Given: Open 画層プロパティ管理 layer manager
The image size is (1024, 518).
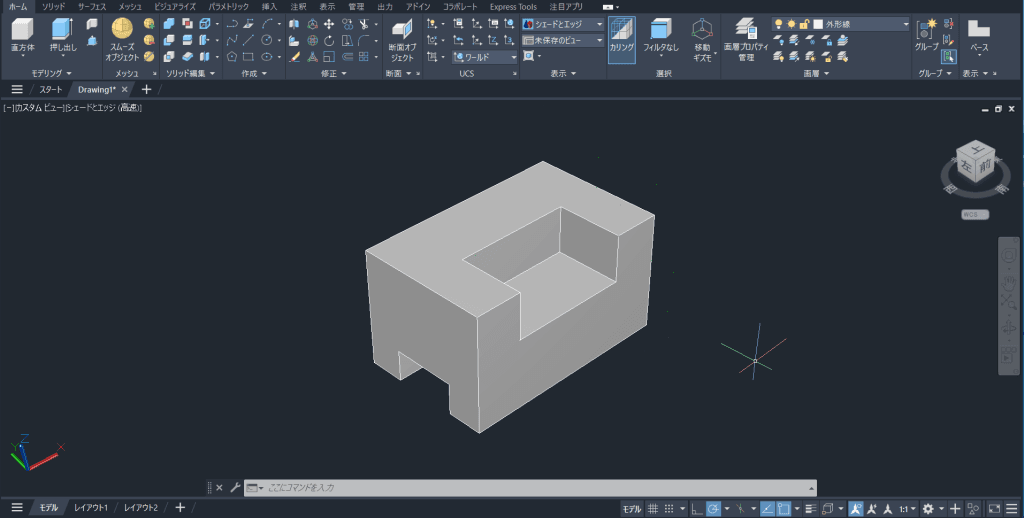Looking at the screenshot, I should 745,38.
